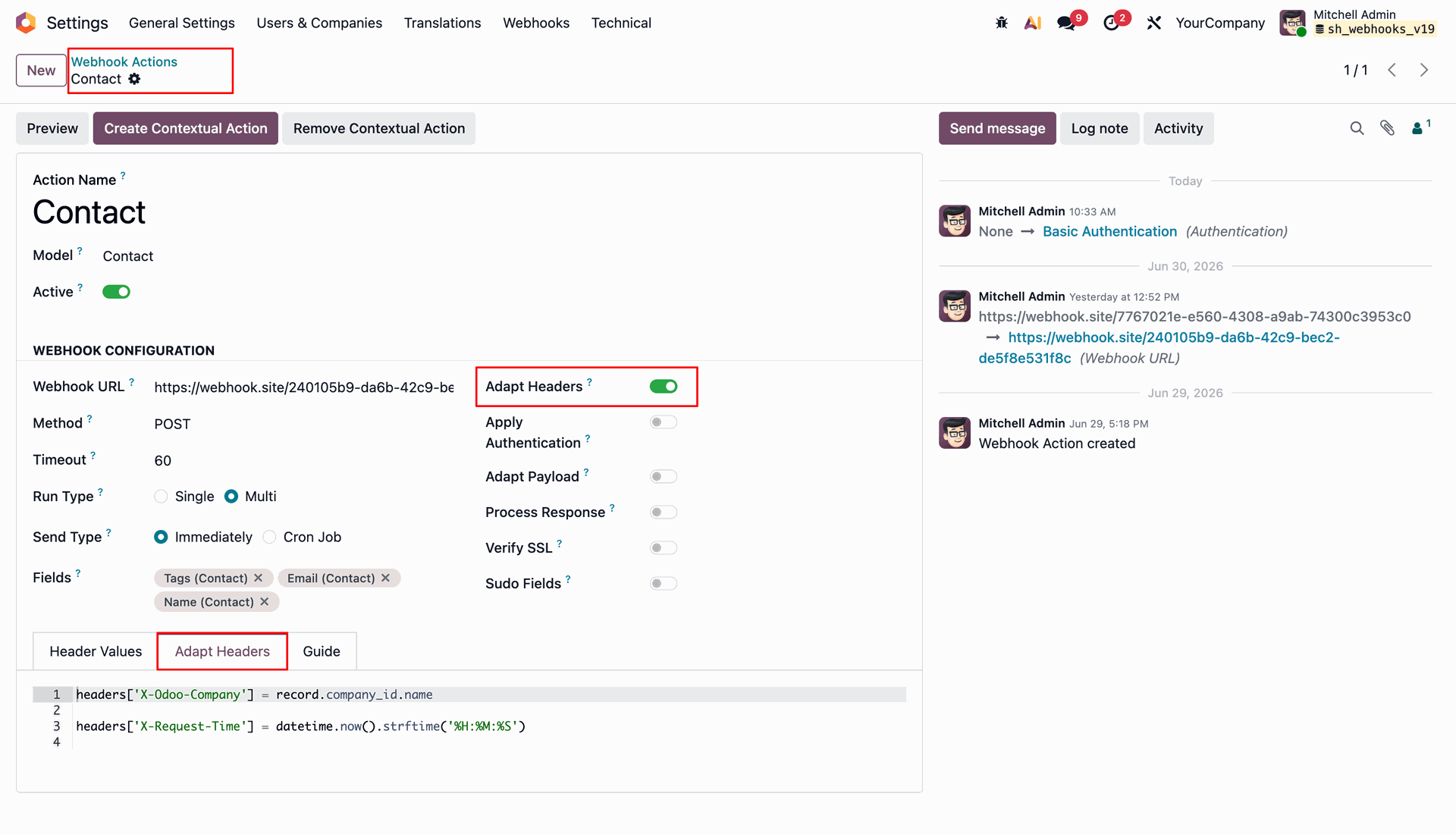Click the Log note button

(x=1100, y=128)
